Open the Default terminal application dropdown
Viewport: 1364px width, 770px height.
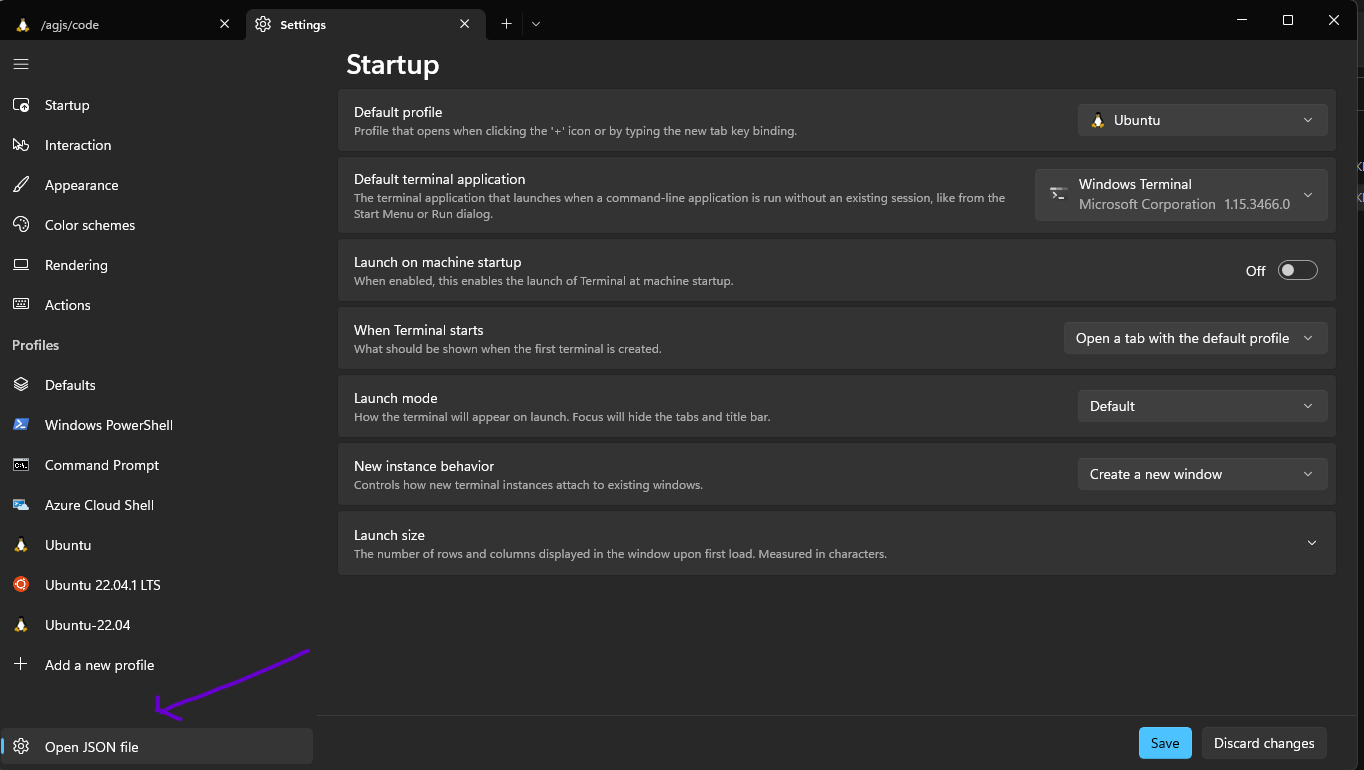[x=1181, y=194]
